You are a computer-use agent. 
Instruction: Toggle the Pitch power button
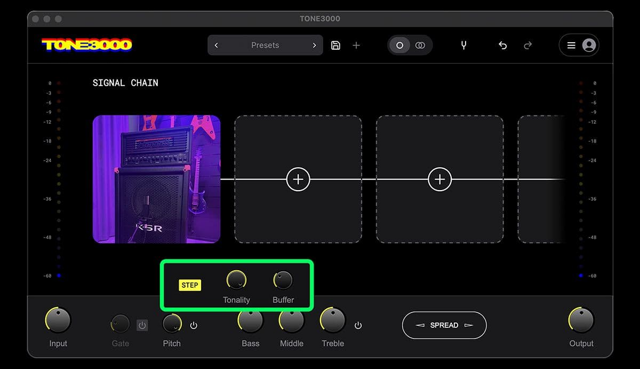[x=193, y=325]
